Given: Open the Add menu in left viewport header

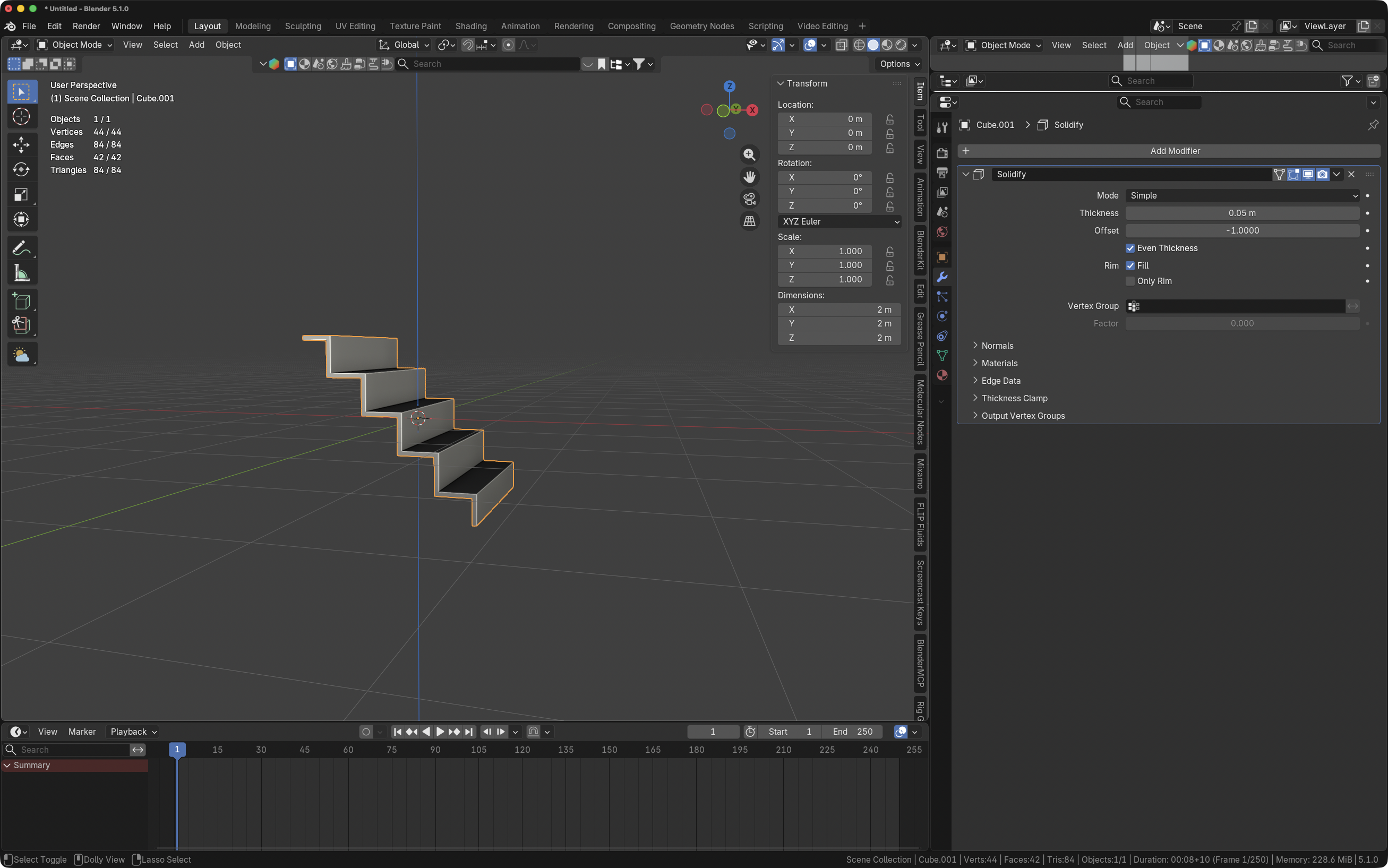Looking at the screenshot, I should 196,45.
